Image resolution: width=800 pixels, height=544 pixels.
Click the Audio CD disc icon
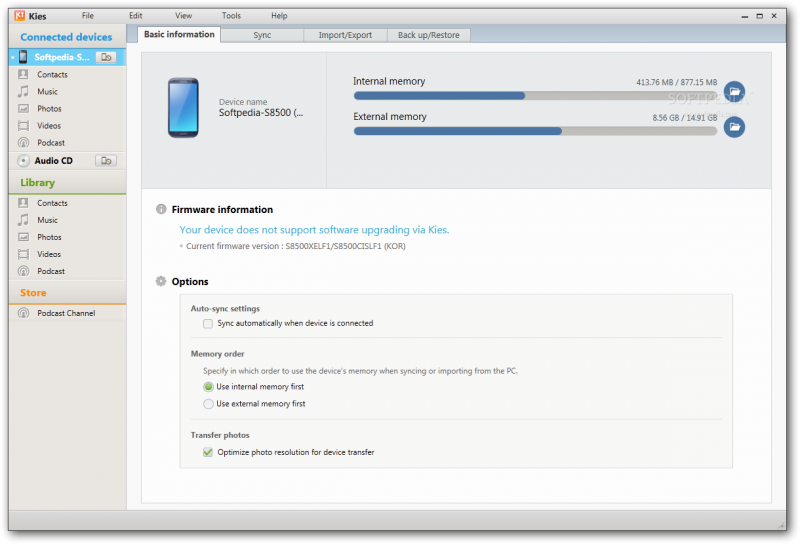point(23,161)
